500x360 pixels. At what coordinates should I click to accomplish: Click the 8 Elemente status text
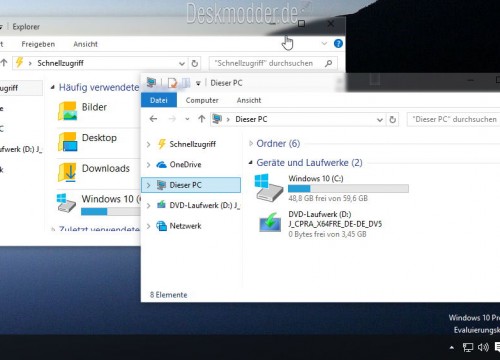[x=168, y=295]
